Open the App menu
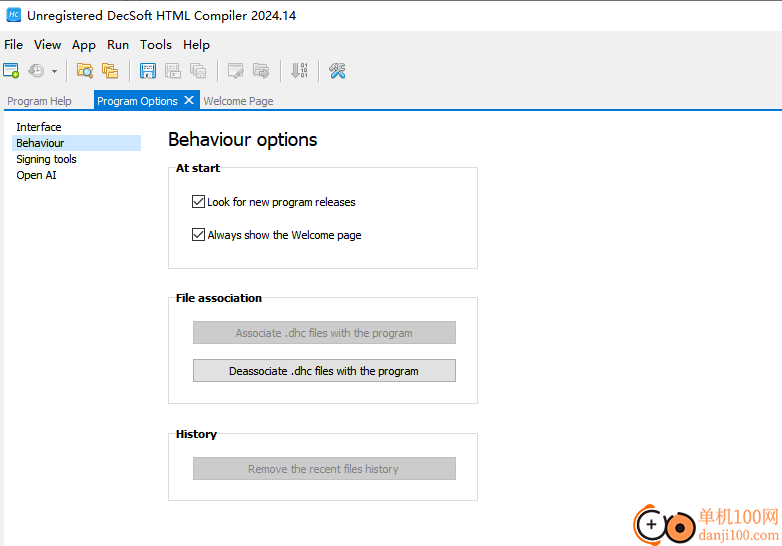Screen dimensions: 782x546 [x=84, y=45]
